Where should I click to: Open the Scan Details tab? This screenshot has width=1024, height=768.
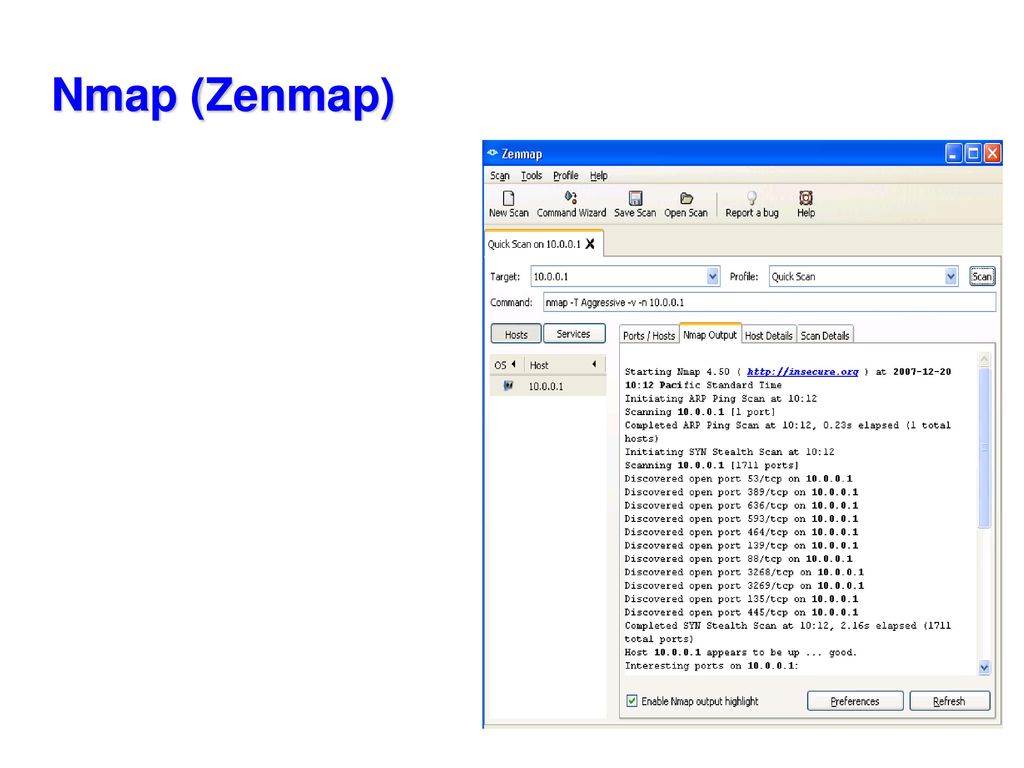click(825, 336)
